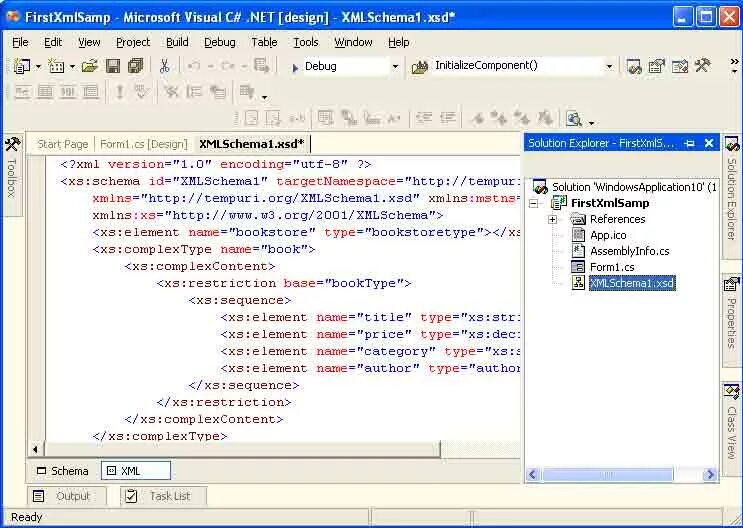Save the file with the floppy icon
The height and width of the screenshot is (528, 743).
point(113,66)
